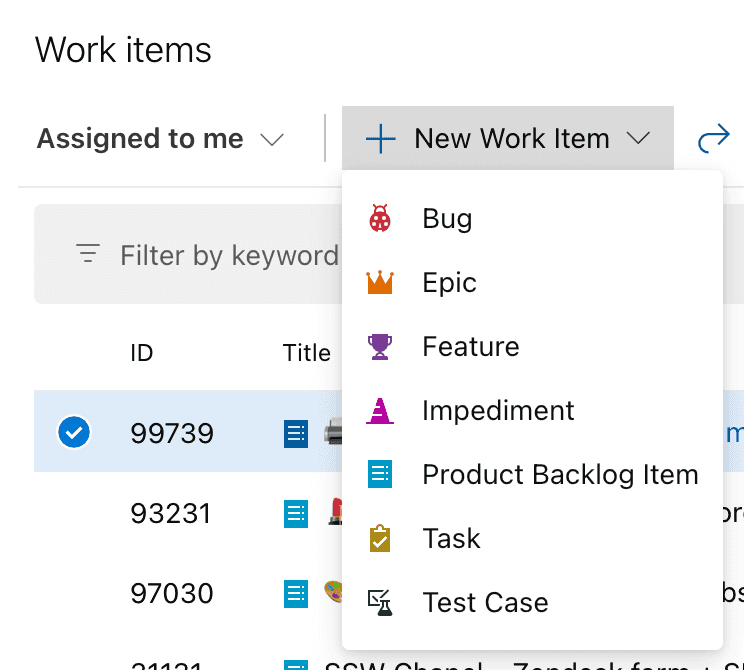The image size is (744, 670).
Task: Click the filter lines icon
Action: click(88, 255)
